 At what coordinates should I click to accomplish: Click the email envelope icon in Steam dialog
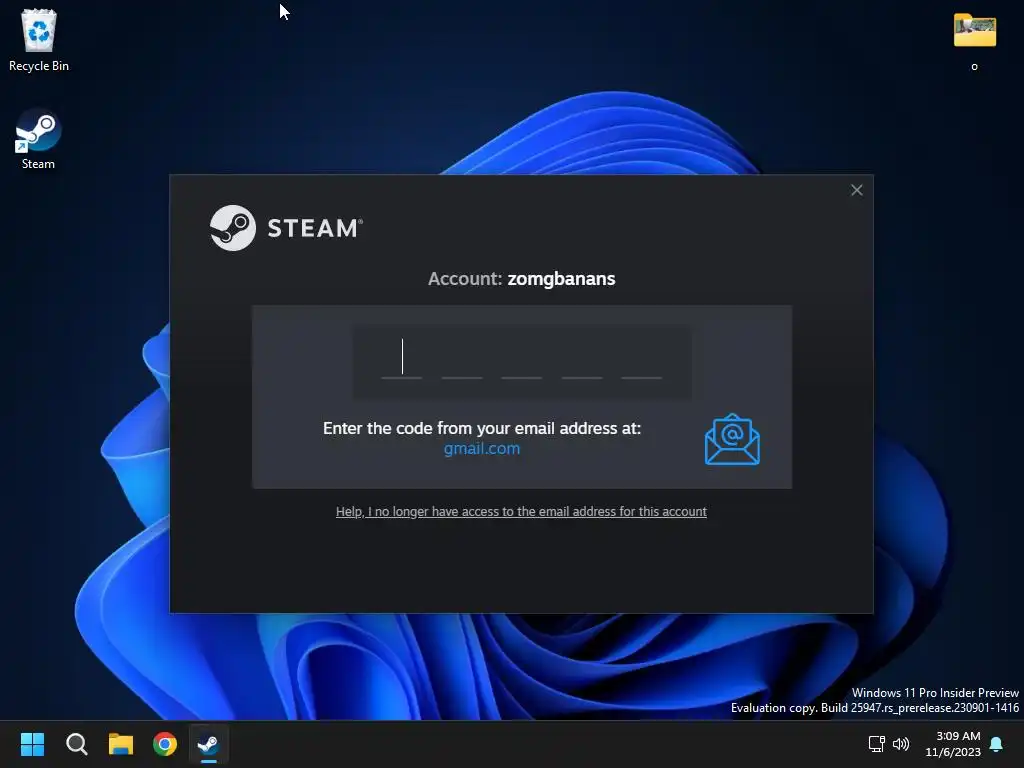point(732,440)
